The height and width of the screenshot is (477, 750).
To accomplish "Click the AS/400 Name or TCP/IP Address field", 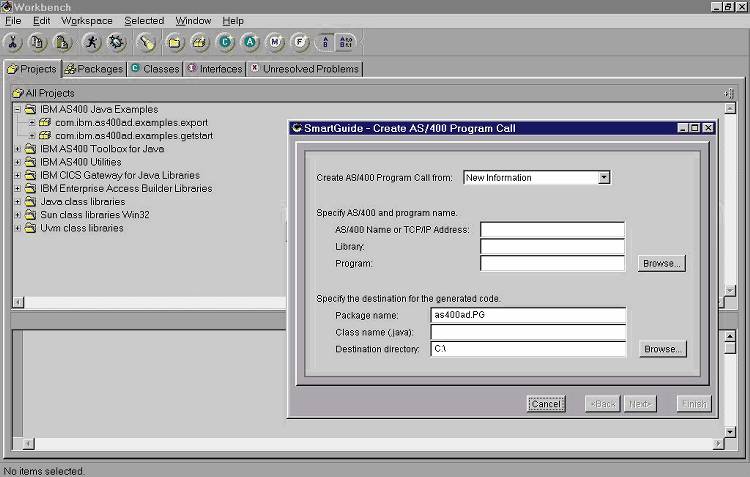I will click(552, 230).
